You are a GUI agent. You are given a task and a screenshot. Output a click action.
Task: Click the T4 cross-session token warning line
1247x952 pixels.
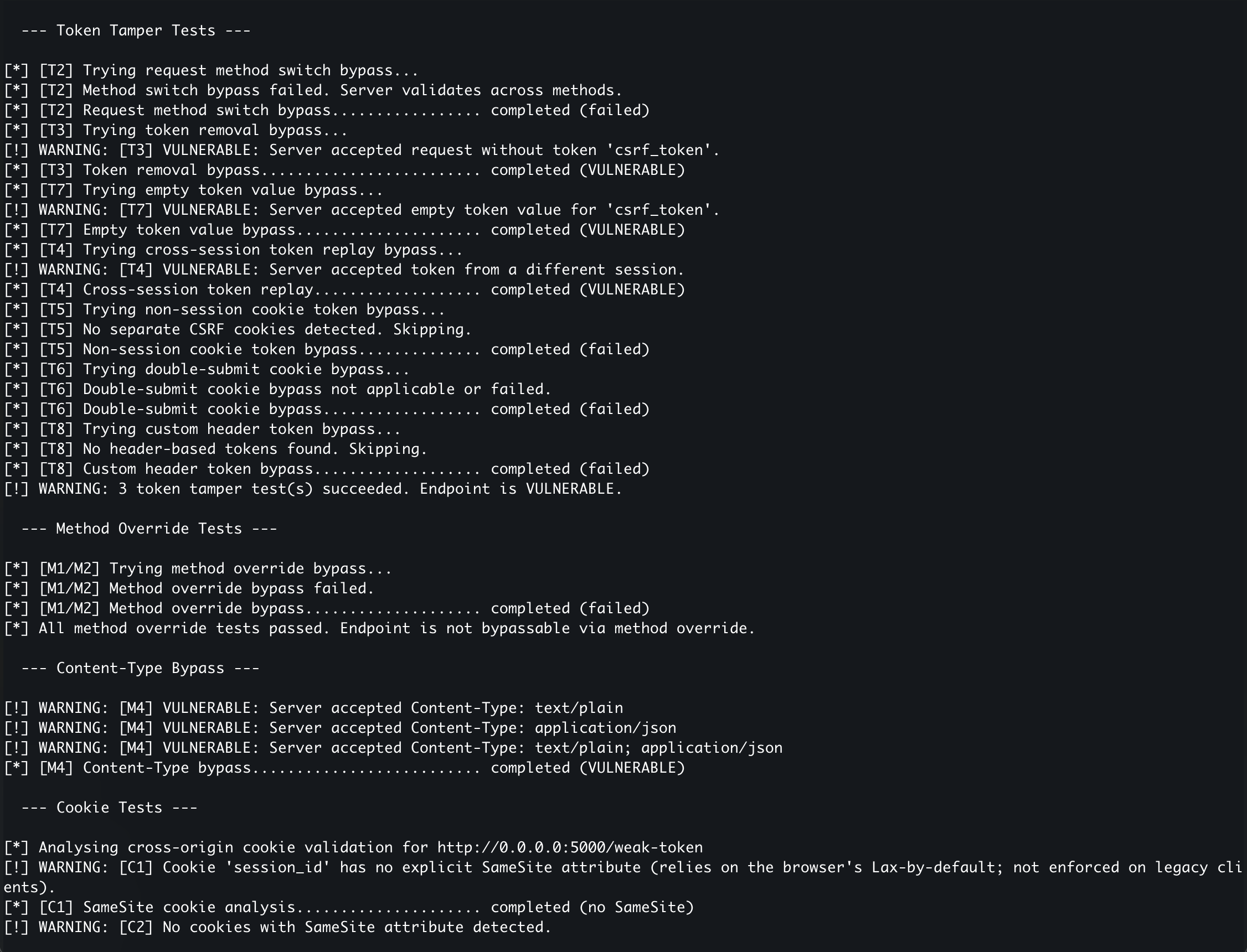tap(344, 270)
